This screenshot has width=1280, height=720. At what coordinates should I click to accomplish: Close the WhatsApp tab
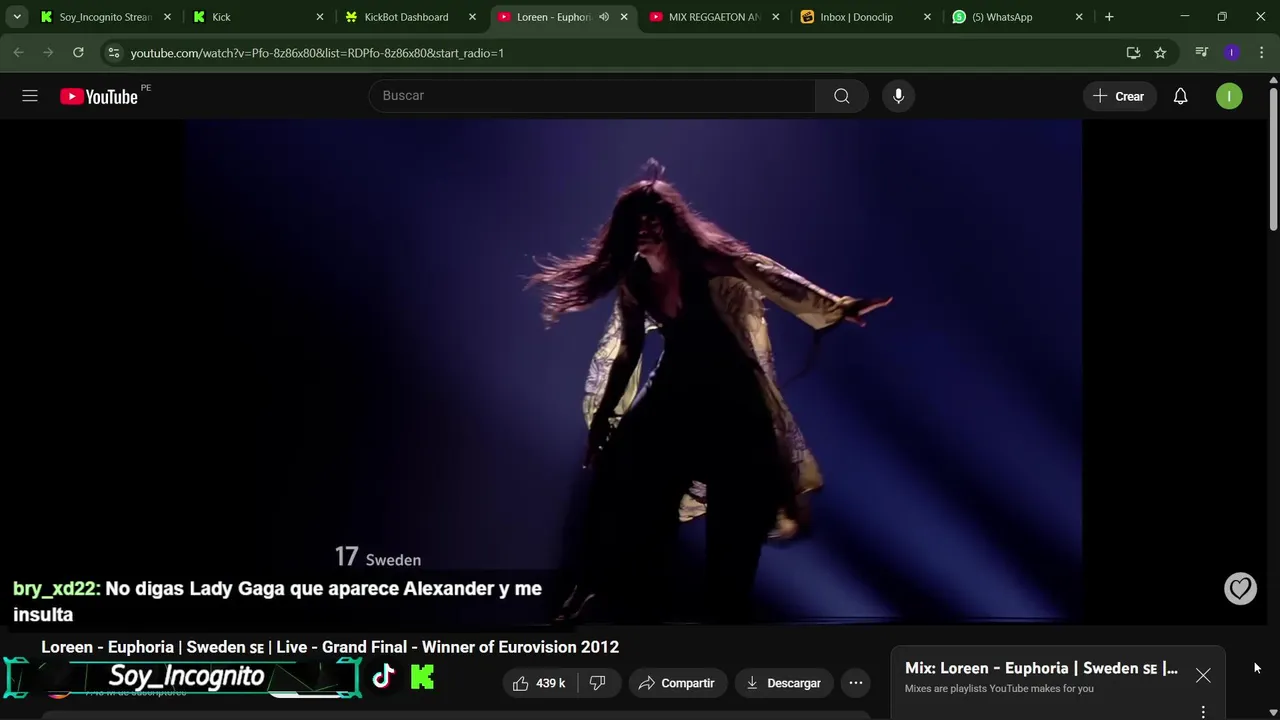(1078, 17)
